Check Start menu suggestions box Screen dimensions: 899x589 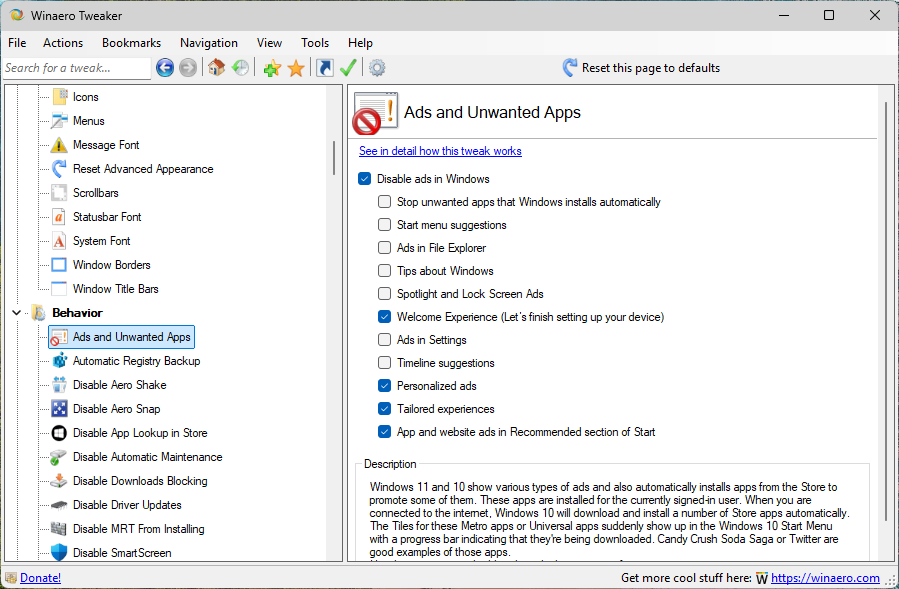coord(384,225)
